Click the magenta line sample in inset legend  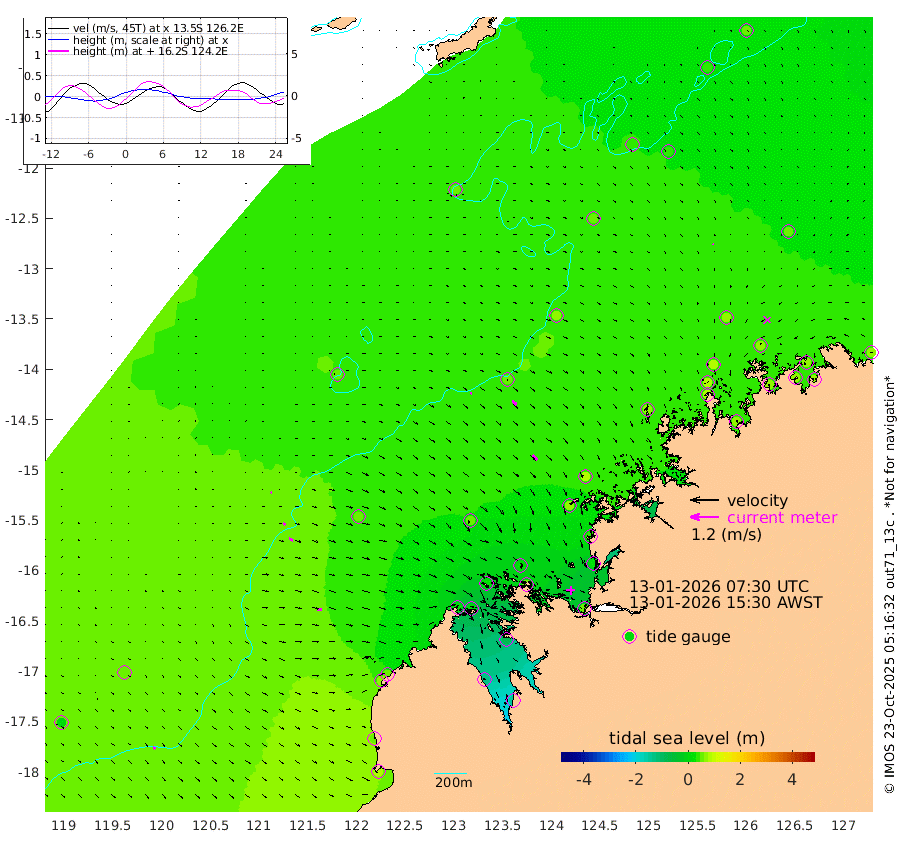[x=59, y=52]
